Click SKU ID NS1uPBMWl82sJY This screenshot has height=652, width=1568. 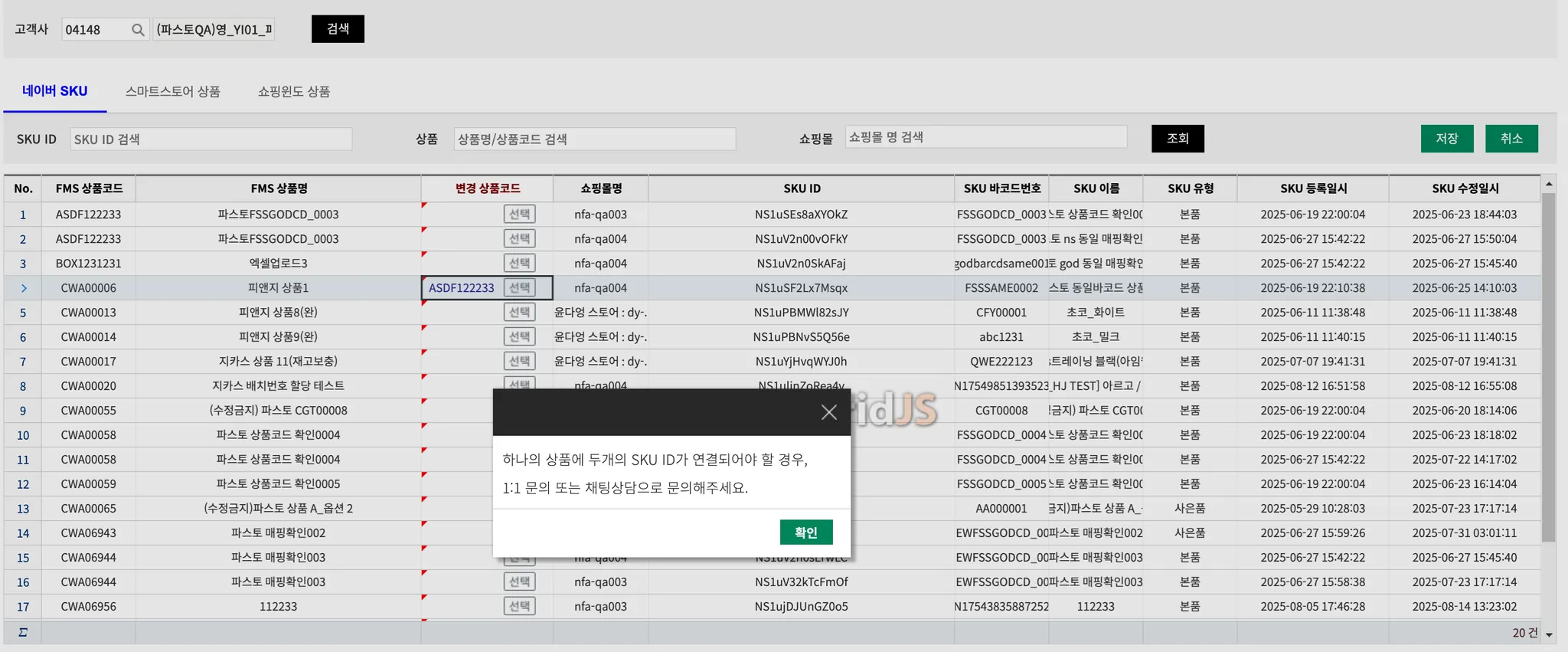point(802,313)
